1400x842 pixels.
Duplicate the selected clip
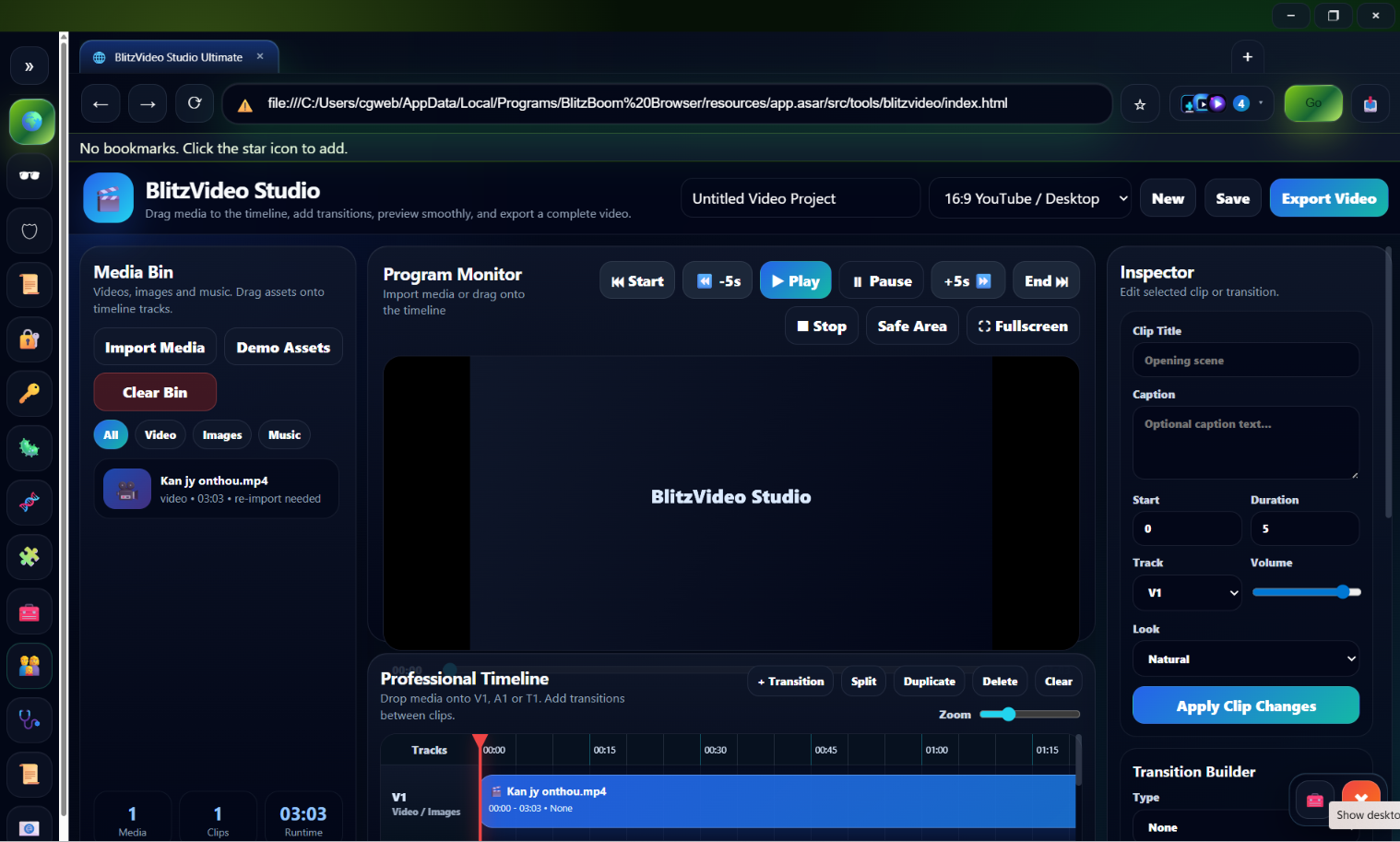click(x=929, y=682)
